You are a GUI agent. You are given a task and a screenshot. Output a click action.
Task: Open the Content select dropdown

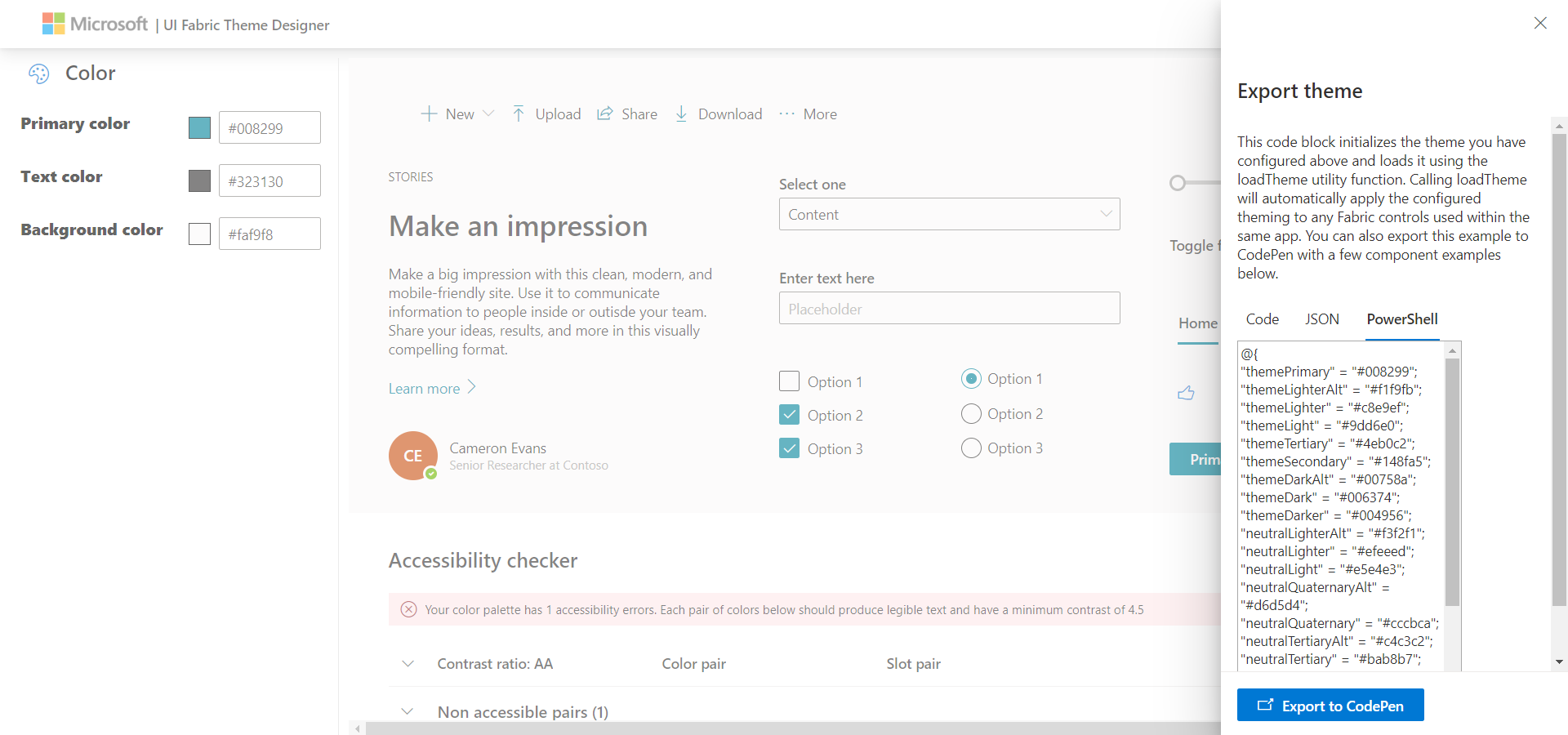(949, 214)
